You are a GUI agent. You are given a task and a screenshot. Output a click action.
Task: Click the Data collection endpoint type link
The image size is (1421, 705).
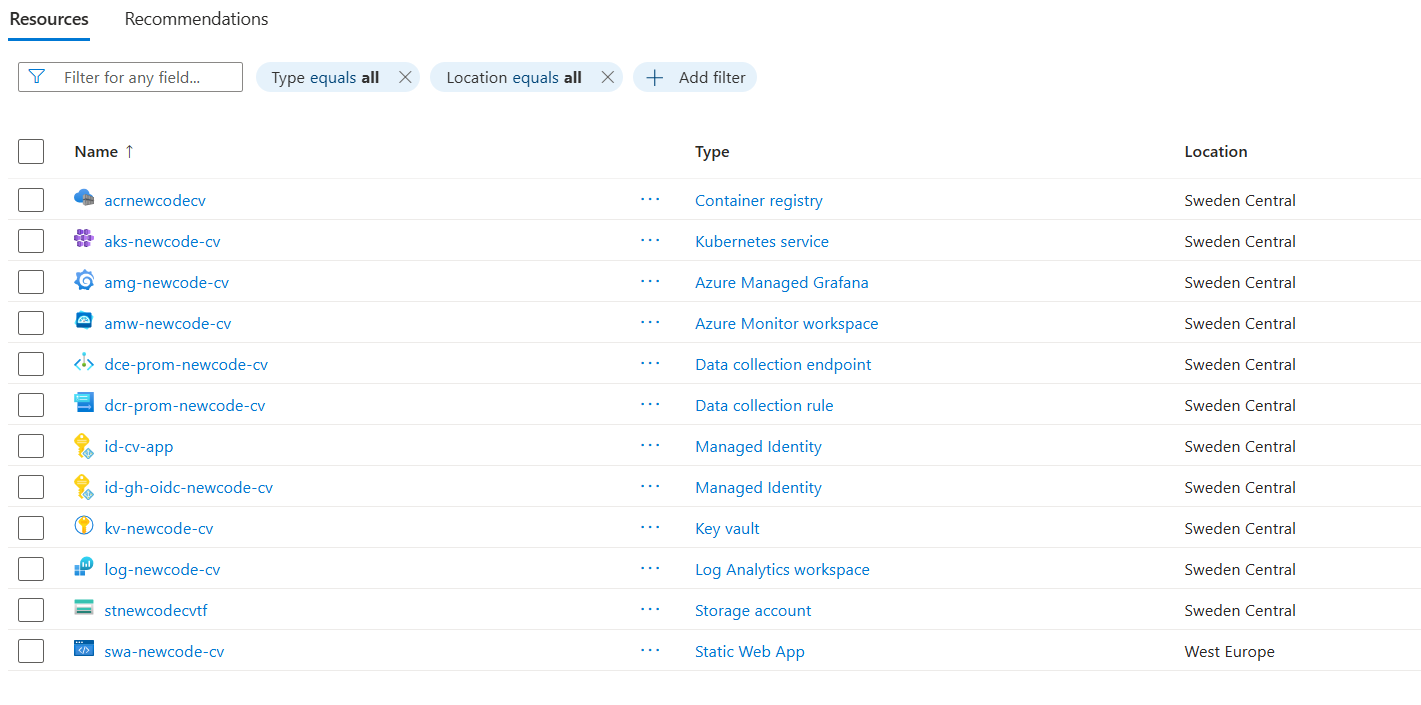pyautogui.click(x=783, y=364)
